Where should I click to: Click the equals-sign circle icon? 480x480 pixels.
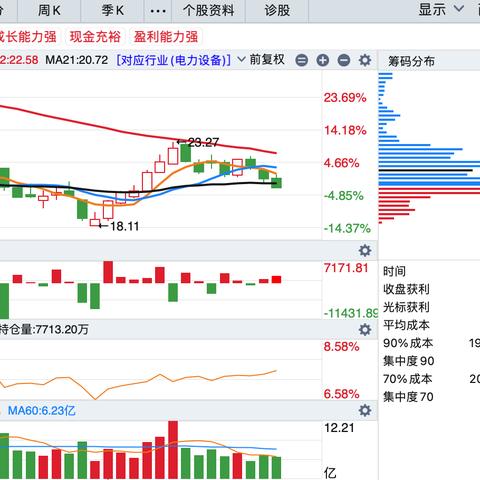pyautogui.click(x=302, y=61)
